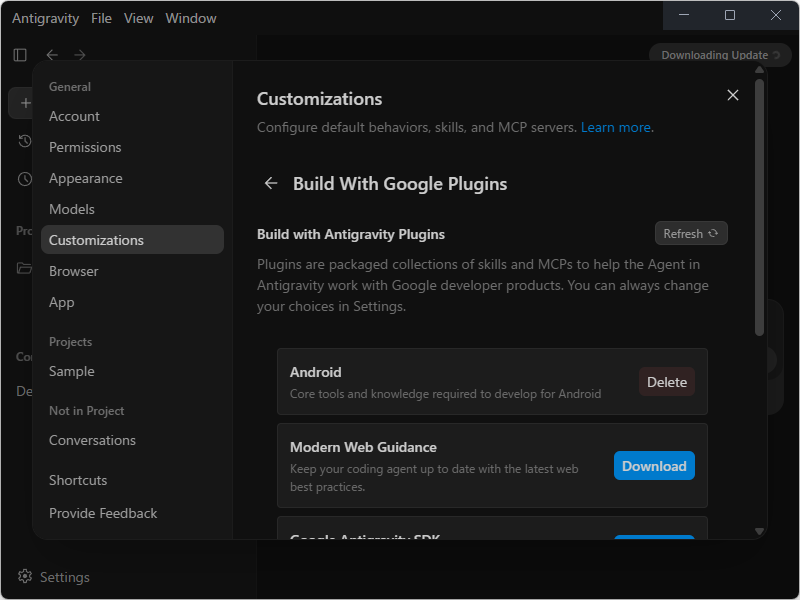Return from Build With Google Plugins using back arrow
800x600 pixels.
(271, 183)
